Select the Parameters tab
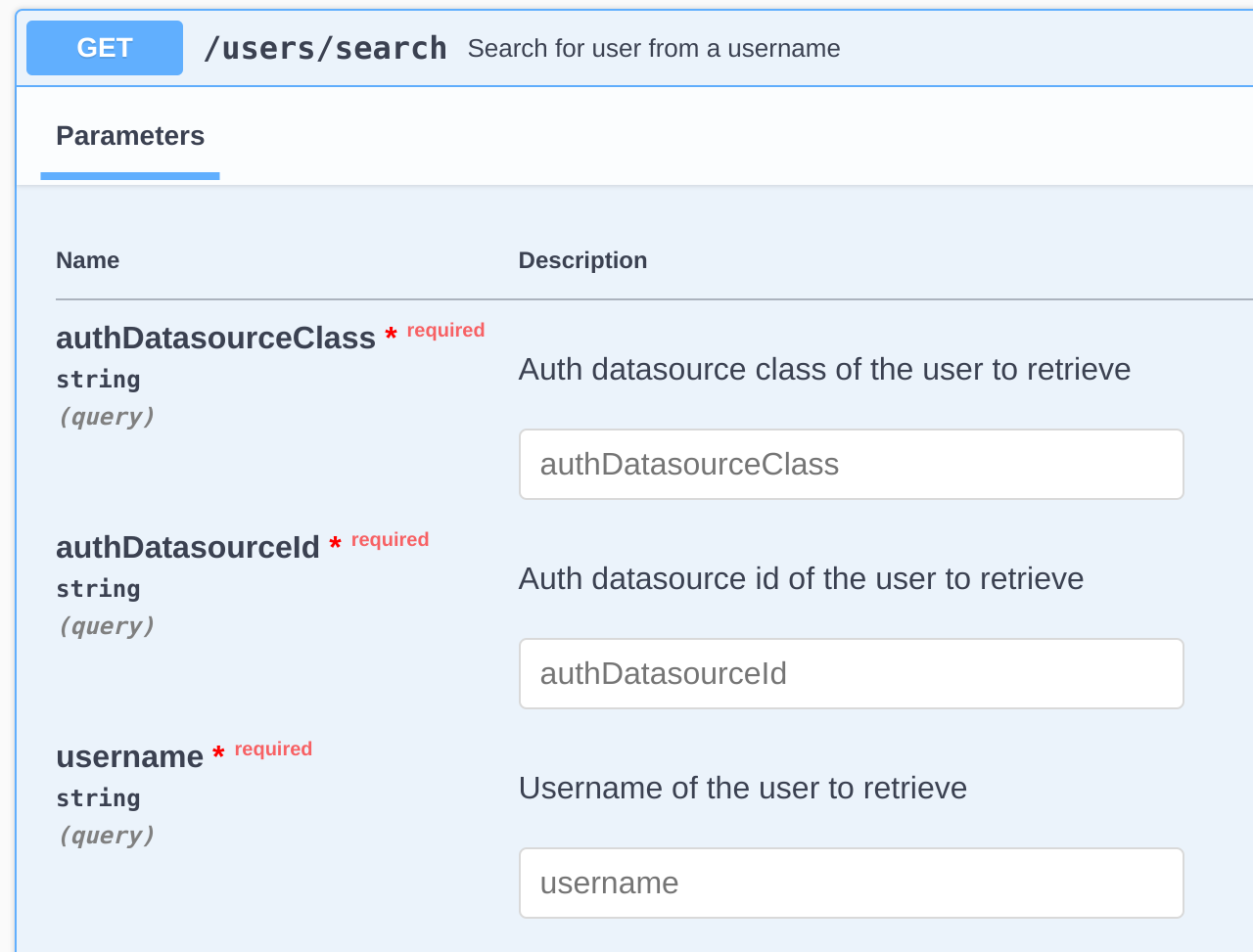The height and width of the screenshot is (952, 1253). coord(130,136)
